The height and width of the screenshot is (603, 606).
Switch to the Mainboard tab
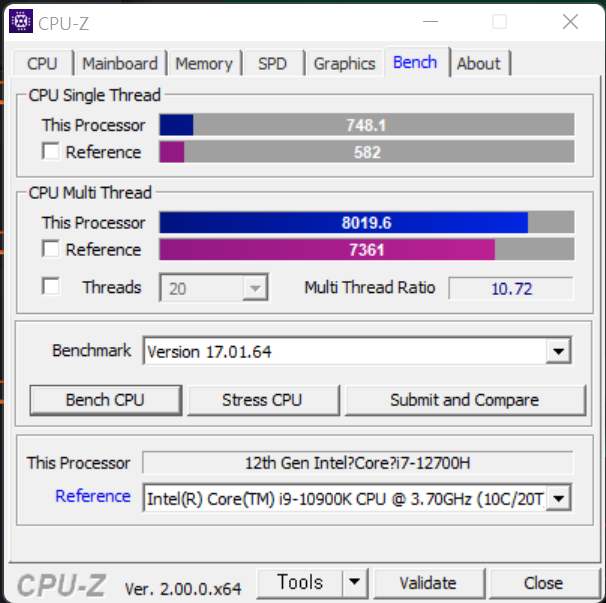tap(120, 63)
